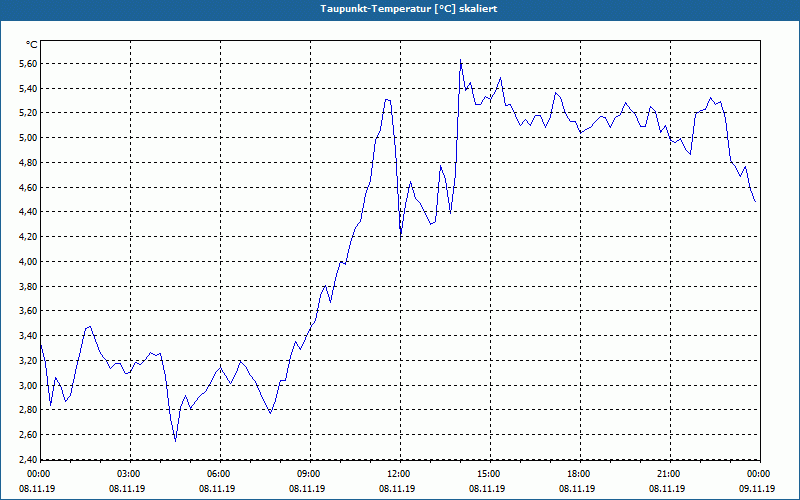Select the 06:00 time label

219,474
